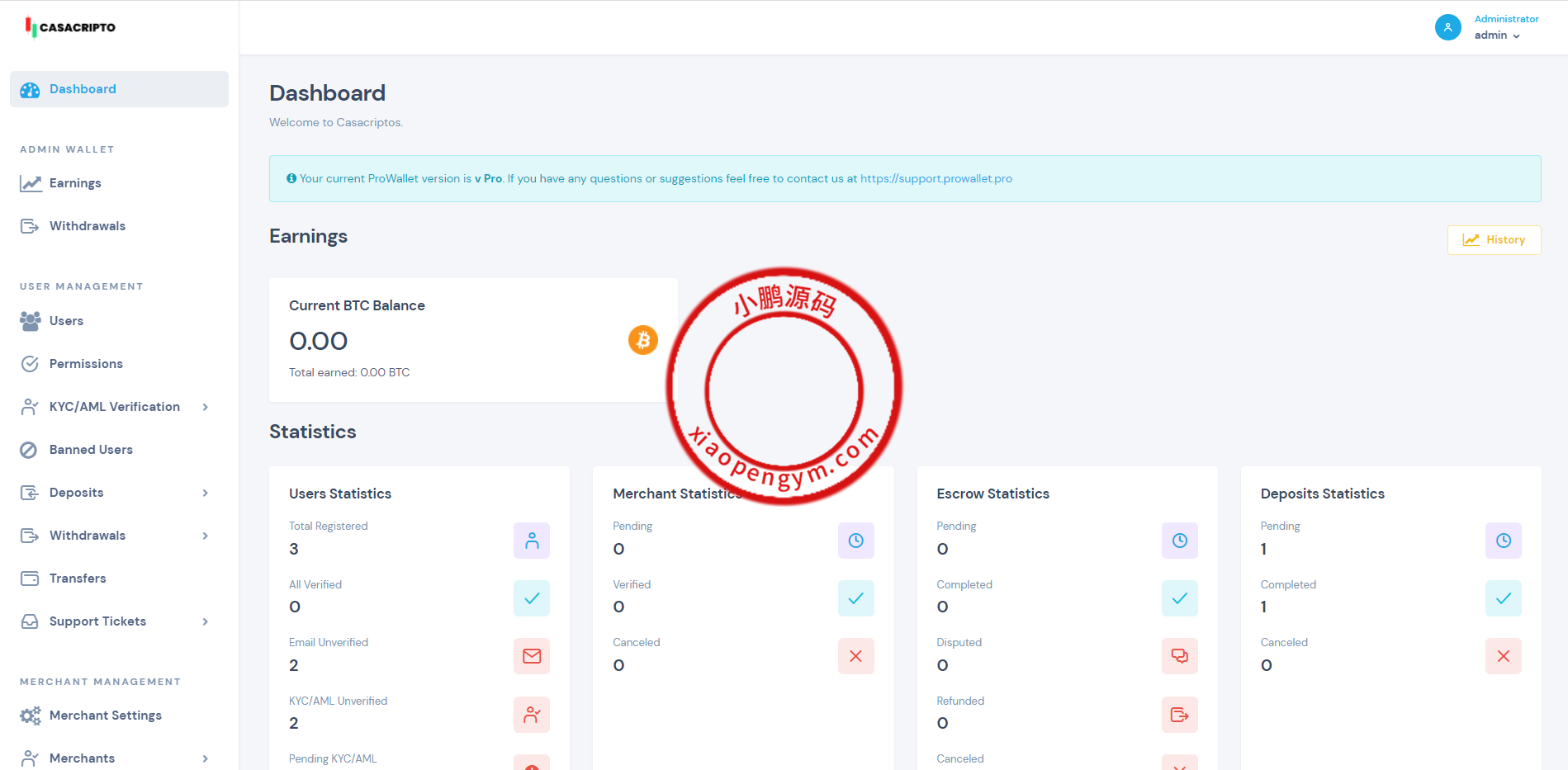The width and height of the screenshot is (1568, 770).
Task: Click the Deposits Completed checkmark icon
Action: pyautogui.click(x=1503, y=598)
